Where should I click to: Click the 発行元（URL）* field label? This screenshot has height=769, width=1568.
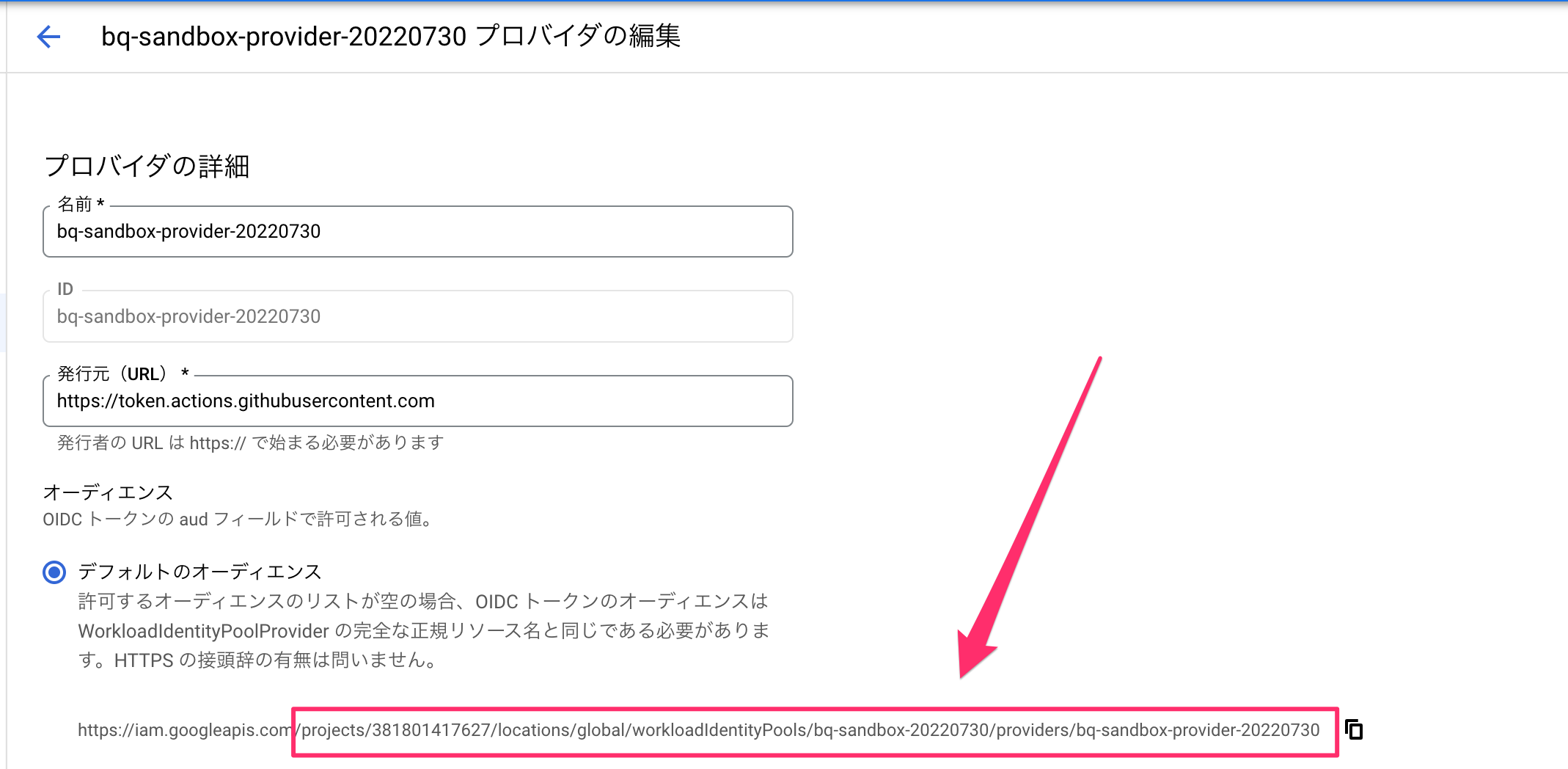tap(122, 374)
